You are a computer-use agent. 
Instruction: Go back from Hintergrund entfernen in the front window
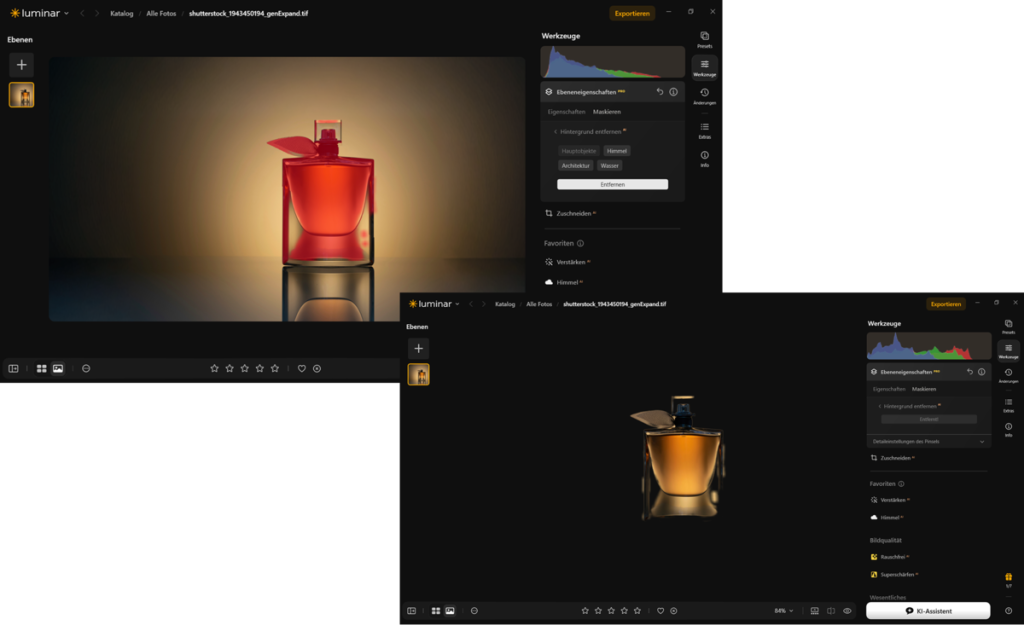[880, 406]
